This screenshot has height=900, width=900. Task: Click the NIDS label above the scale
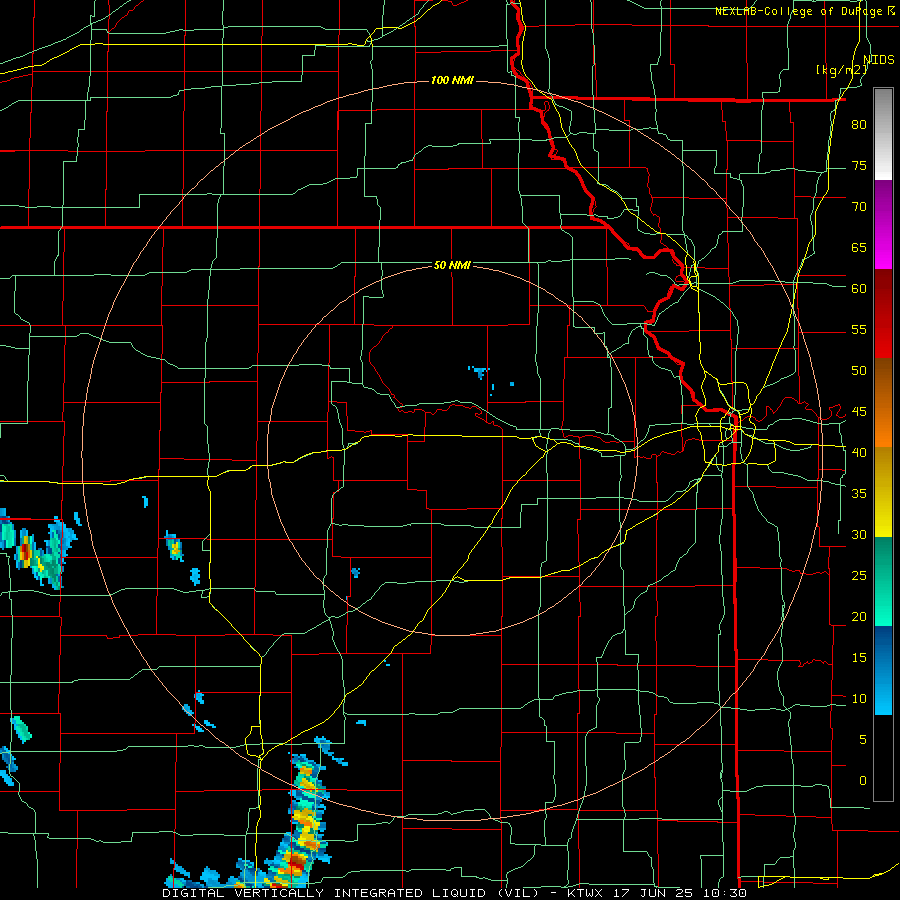878,60
